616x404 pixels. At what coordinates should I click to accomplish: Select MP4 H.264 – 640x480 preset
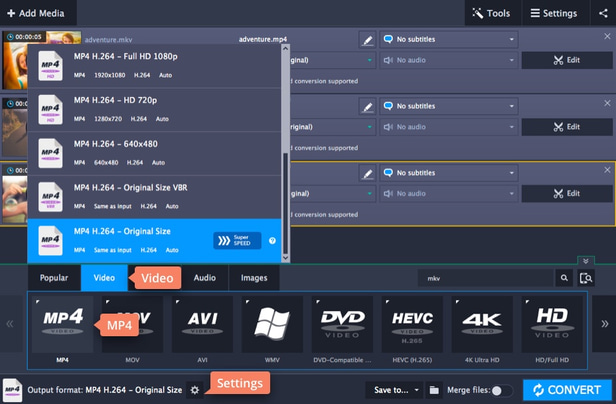(154, 153)
